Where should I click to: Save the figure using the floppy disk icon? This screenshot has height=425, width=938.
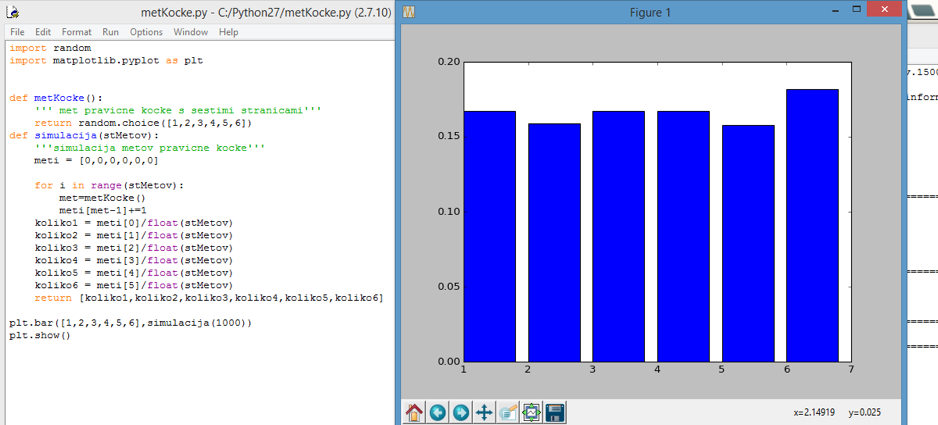pos(555,412)
